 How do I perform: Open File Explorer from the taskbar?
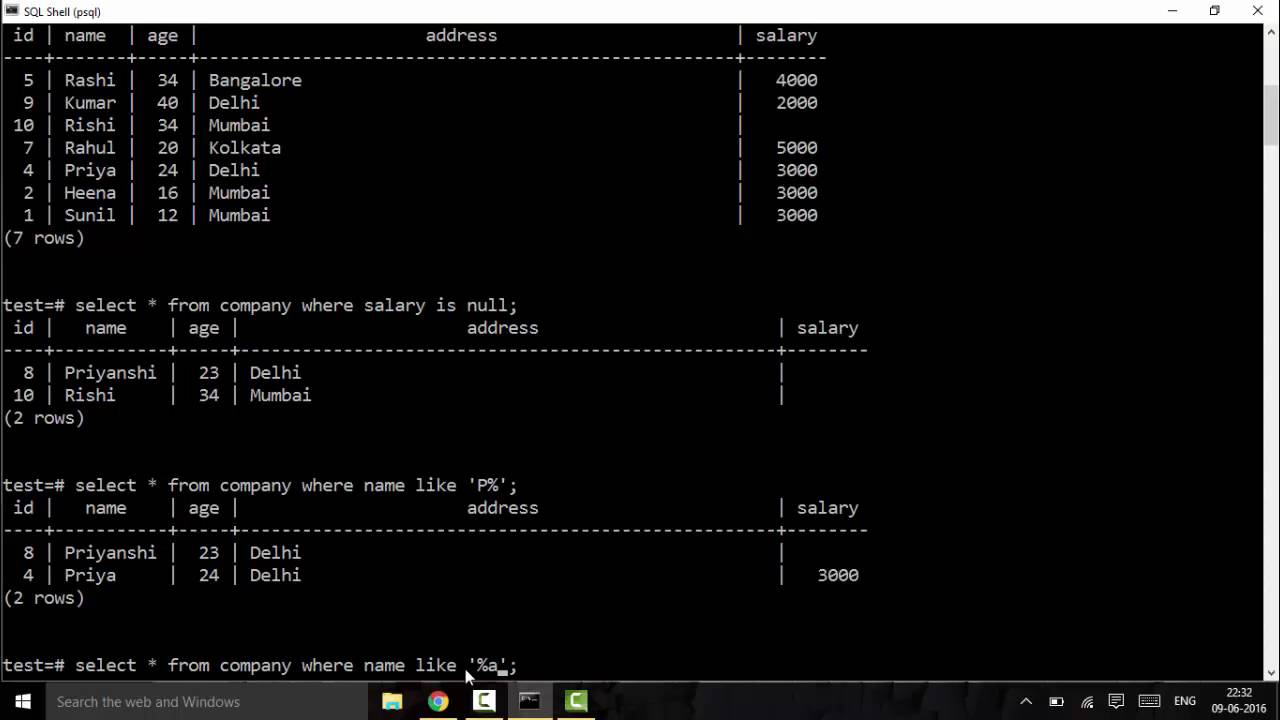coord(392,701)
